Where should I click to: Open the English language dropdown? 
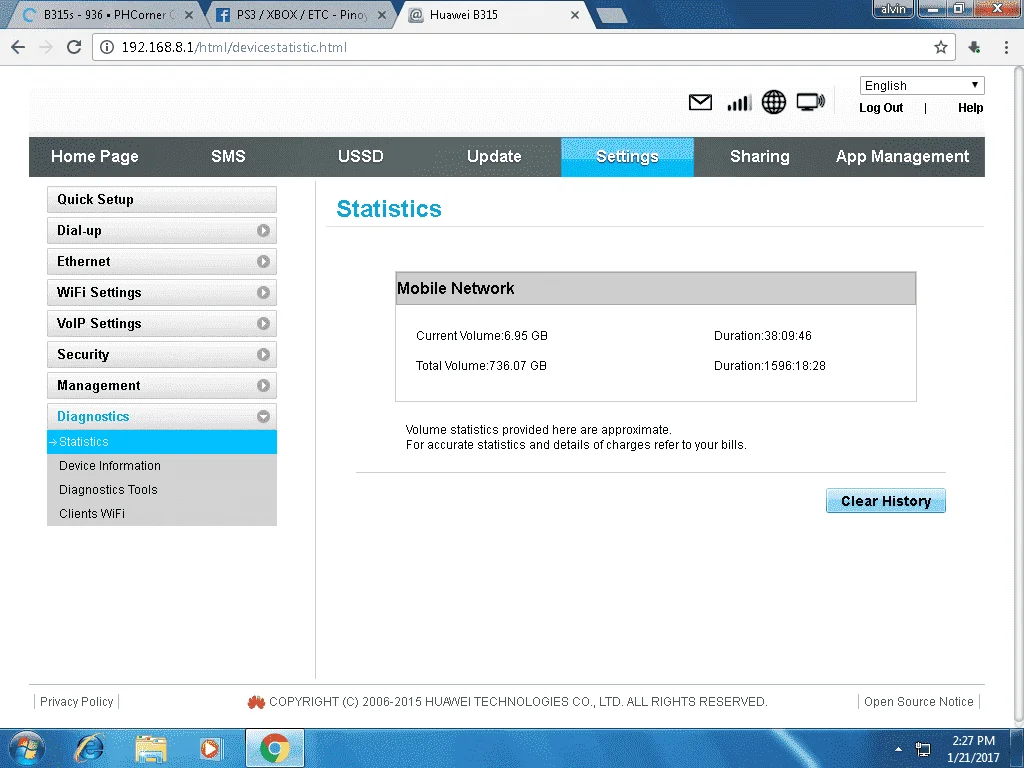point(921,86)
